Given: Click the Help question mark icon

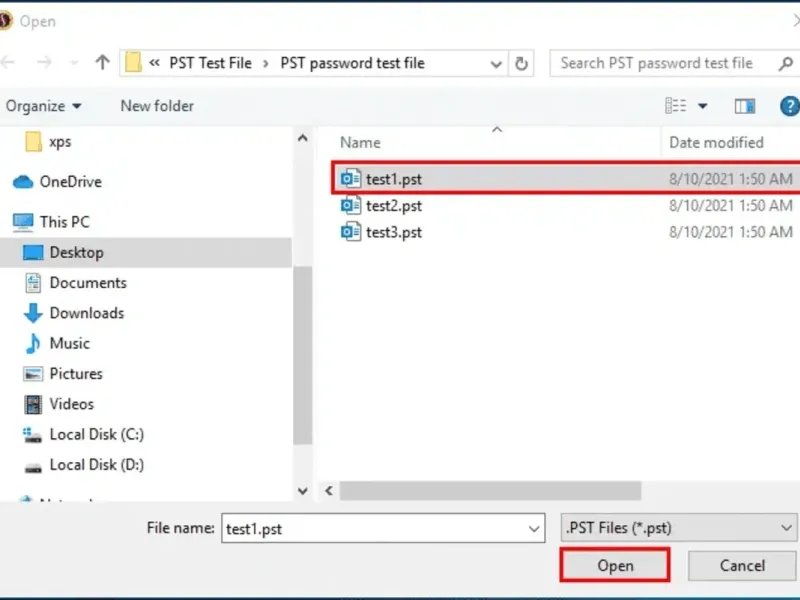Looking at the screenshot, I should 789,106.
